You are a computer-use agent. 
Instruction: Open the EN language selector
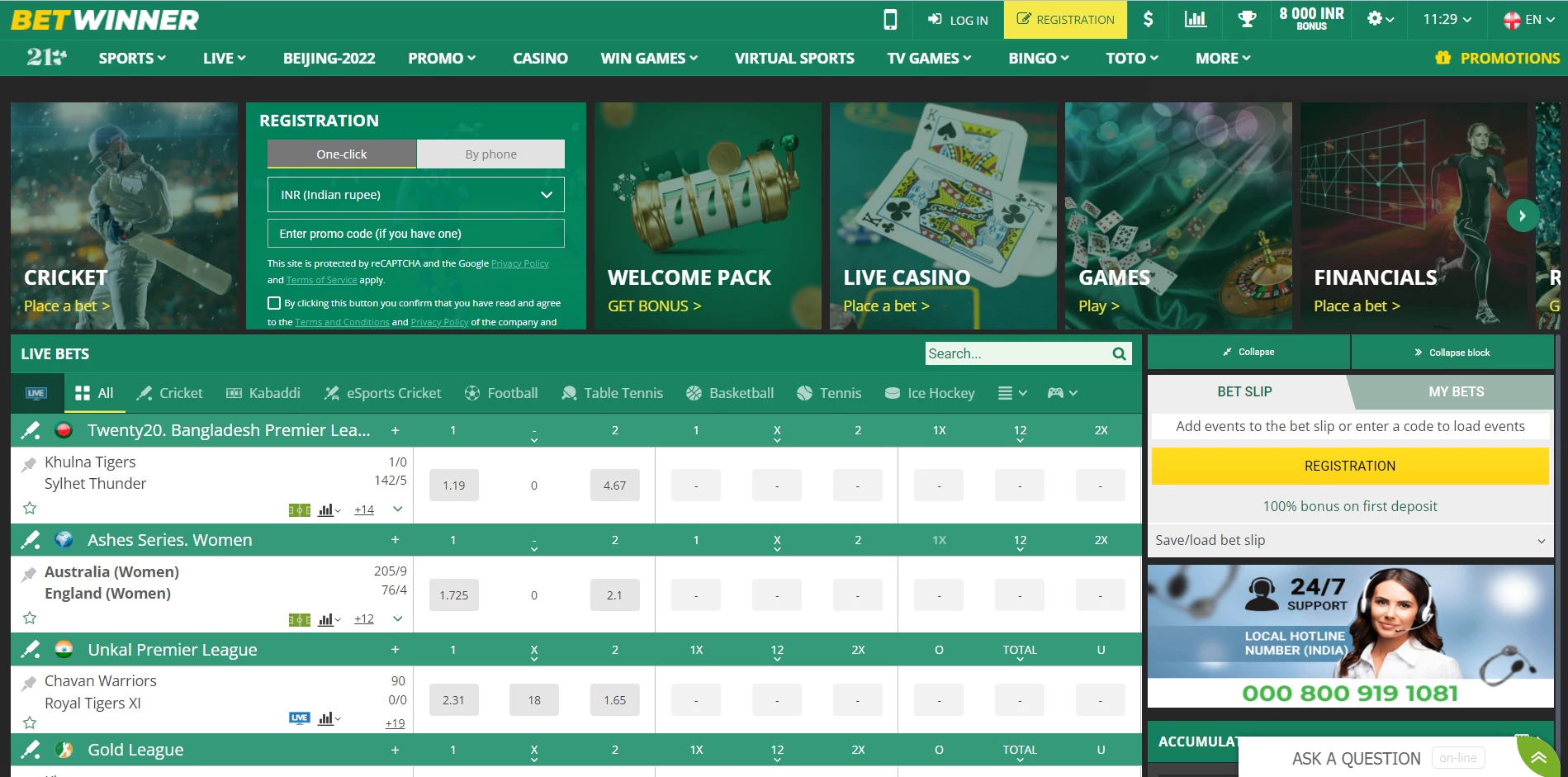[1530, 19]
